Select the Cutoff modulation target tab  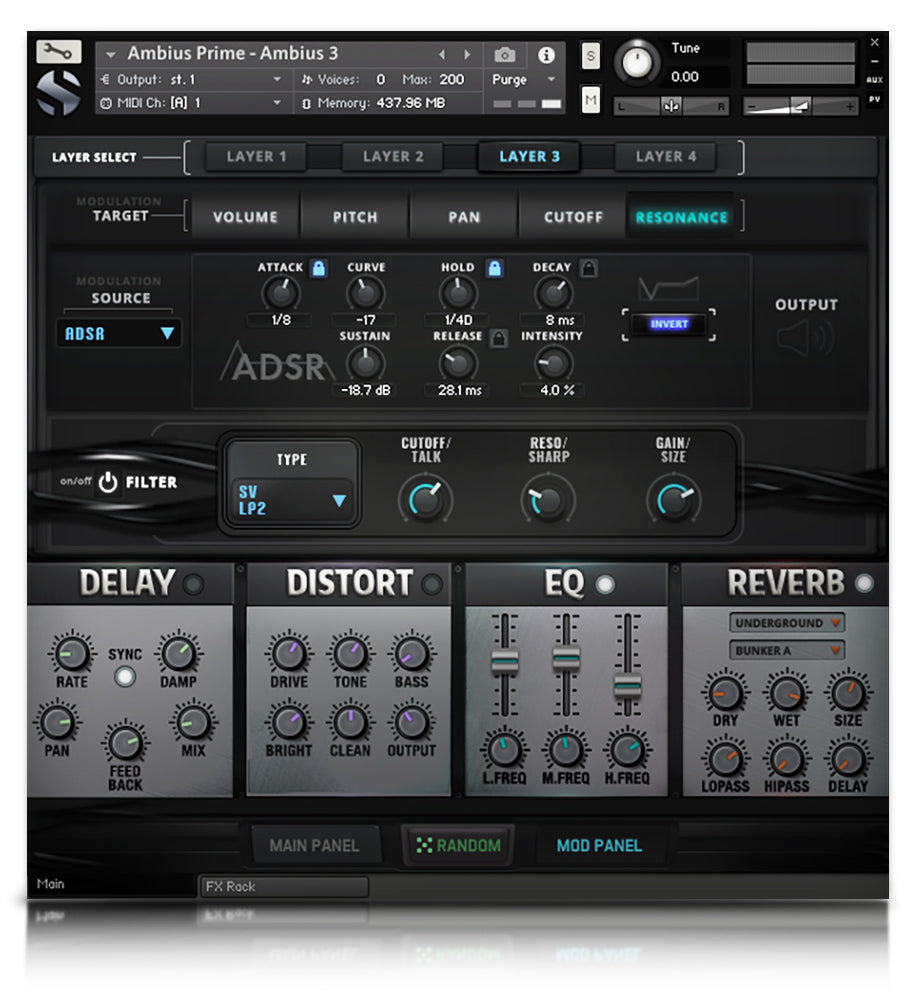point(573,217)
